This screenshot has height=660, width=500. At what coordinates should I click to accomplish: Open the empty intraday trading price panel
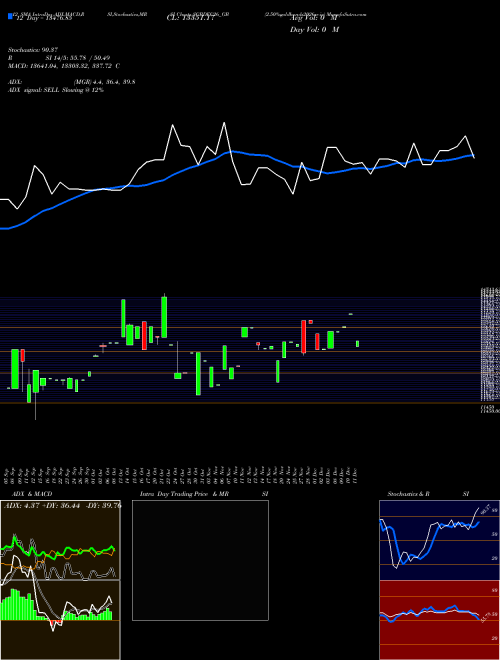pos(200,560)
